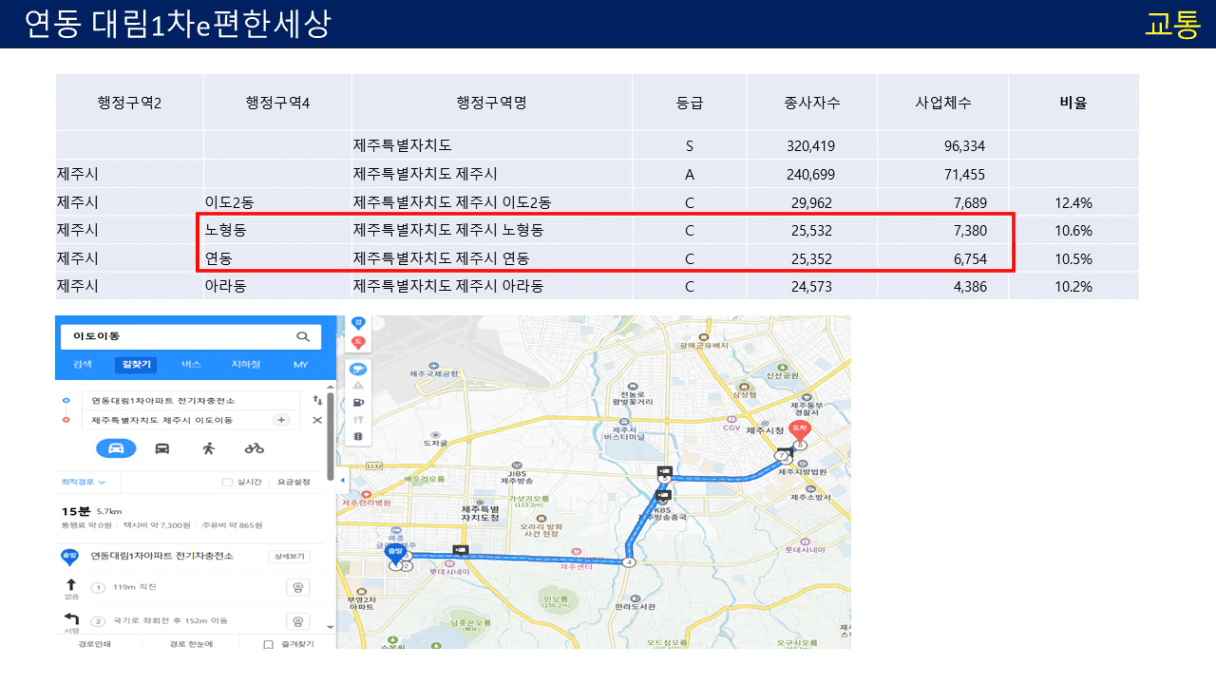
Task: Switch to the 검색 tab
Action: 82,365
